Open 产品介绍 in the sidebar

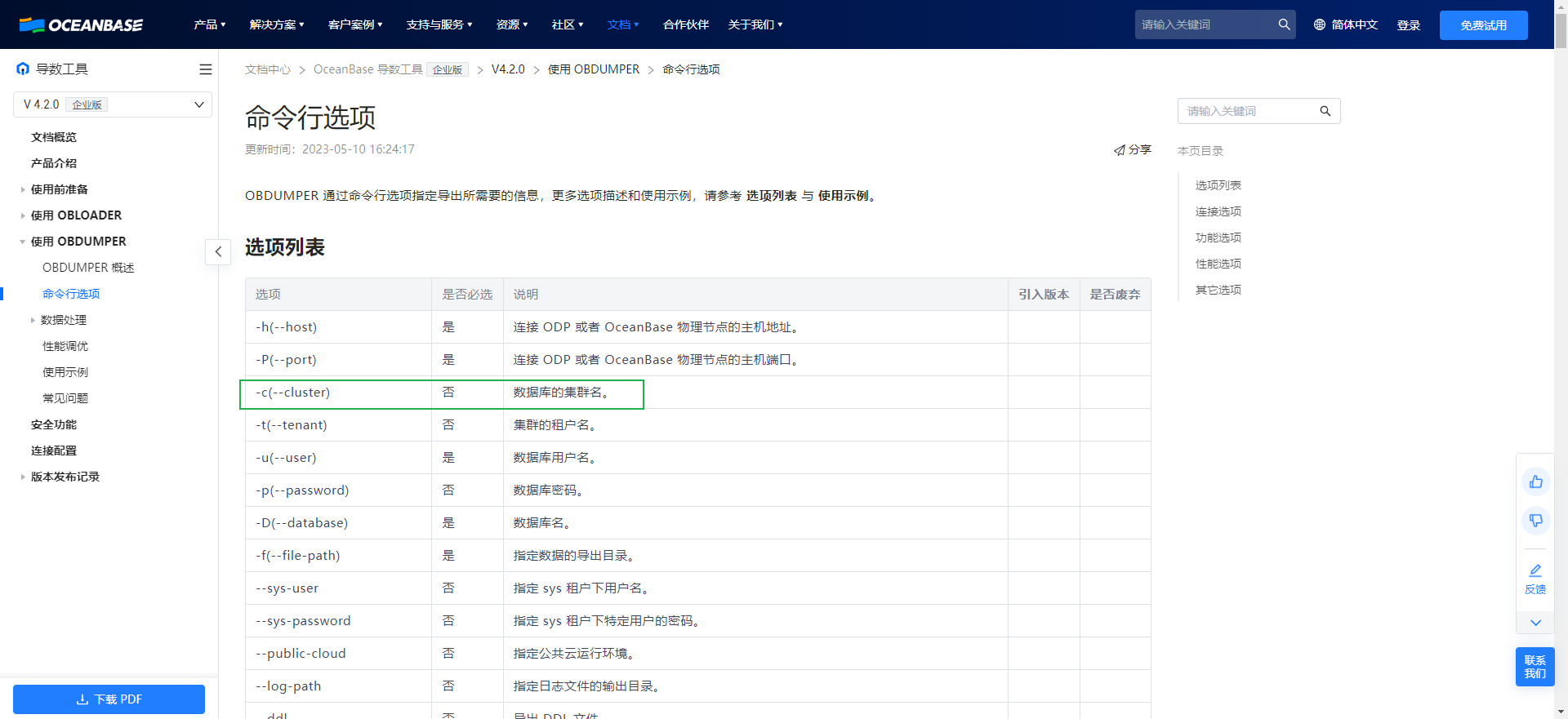[x=54, y=163]
